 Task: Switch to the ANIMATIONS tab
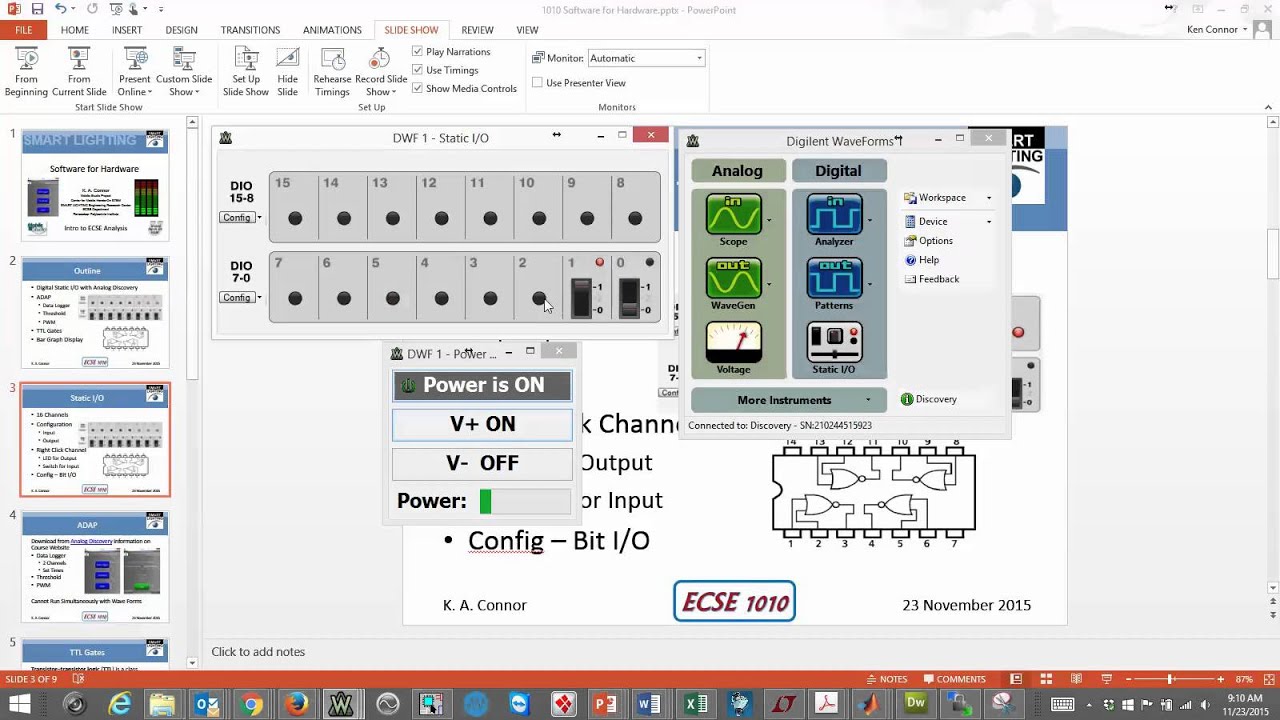point(332,30)
